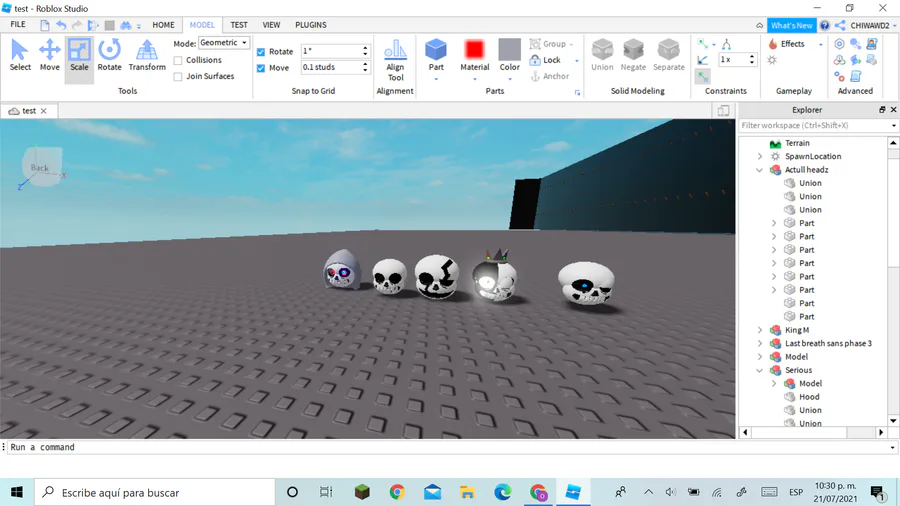The image size is (900, 506).
Task: Insert a new Part
Action: click(436, 55)
